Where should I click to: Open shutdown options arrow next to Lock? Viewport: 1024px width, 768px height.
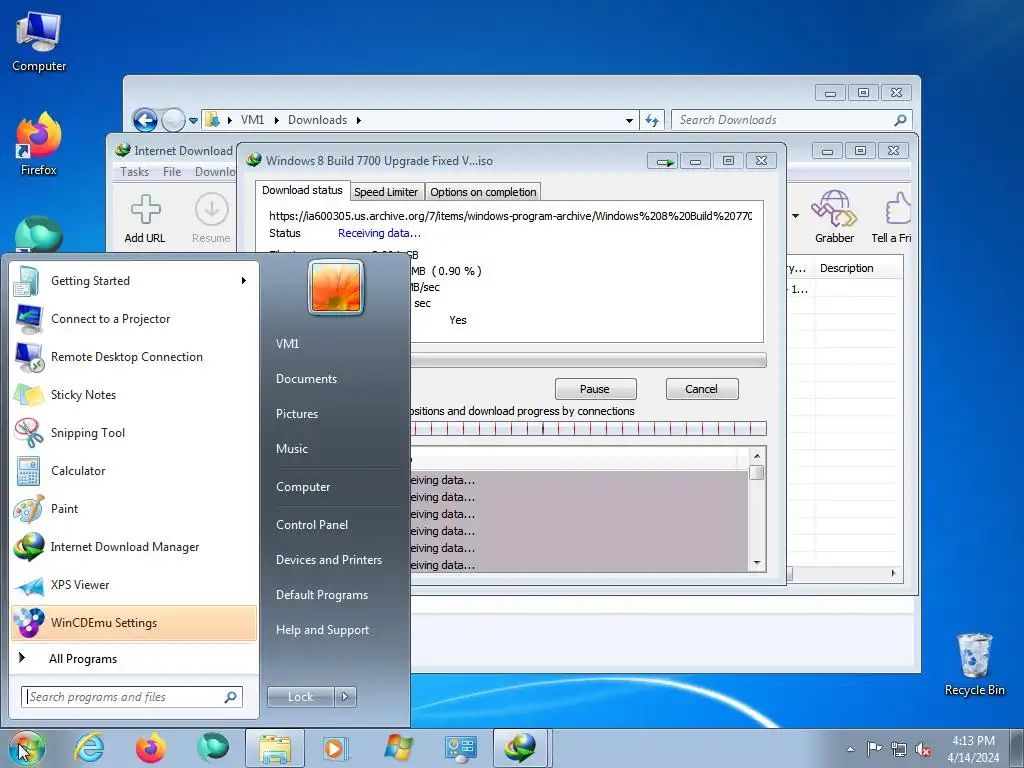pos(345,697)
